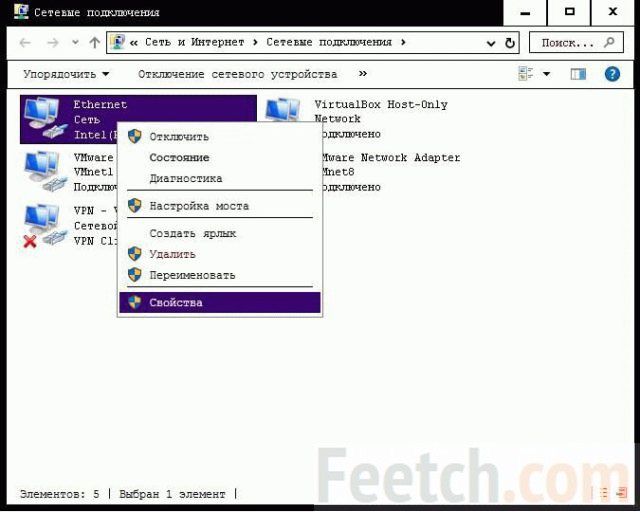640x512 pixels.
Task: Click the 'Ethernet' connection name
Action: coord(100,105)
